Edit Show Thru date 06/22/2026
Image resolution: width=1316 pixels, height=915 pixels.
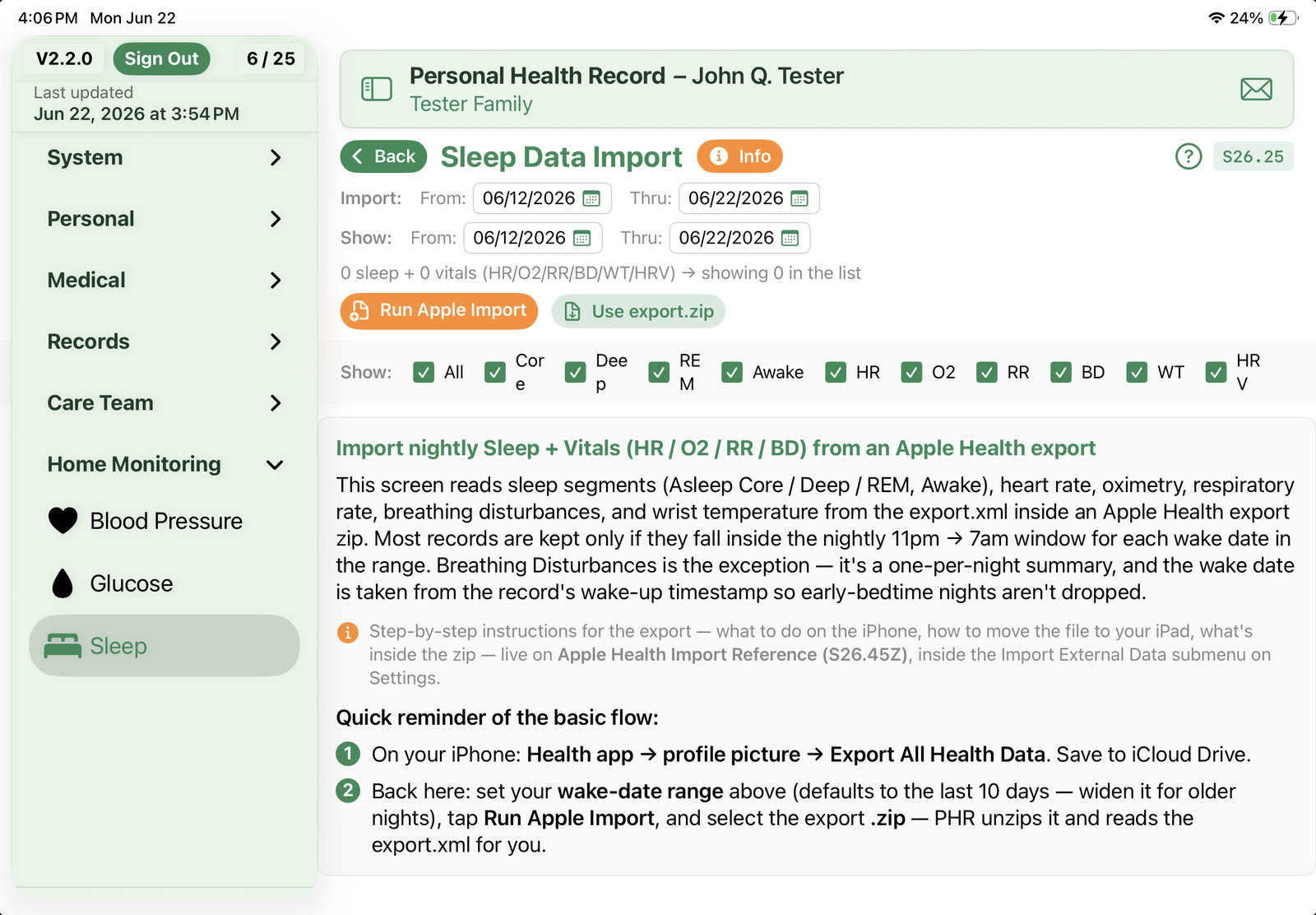(x=739, y=238)
